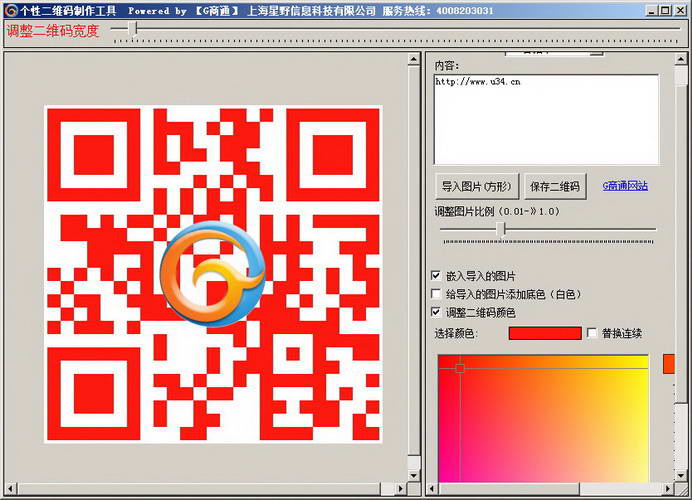Maximize the QR tool window
692x500 pixels.
[x=666, y=10]
